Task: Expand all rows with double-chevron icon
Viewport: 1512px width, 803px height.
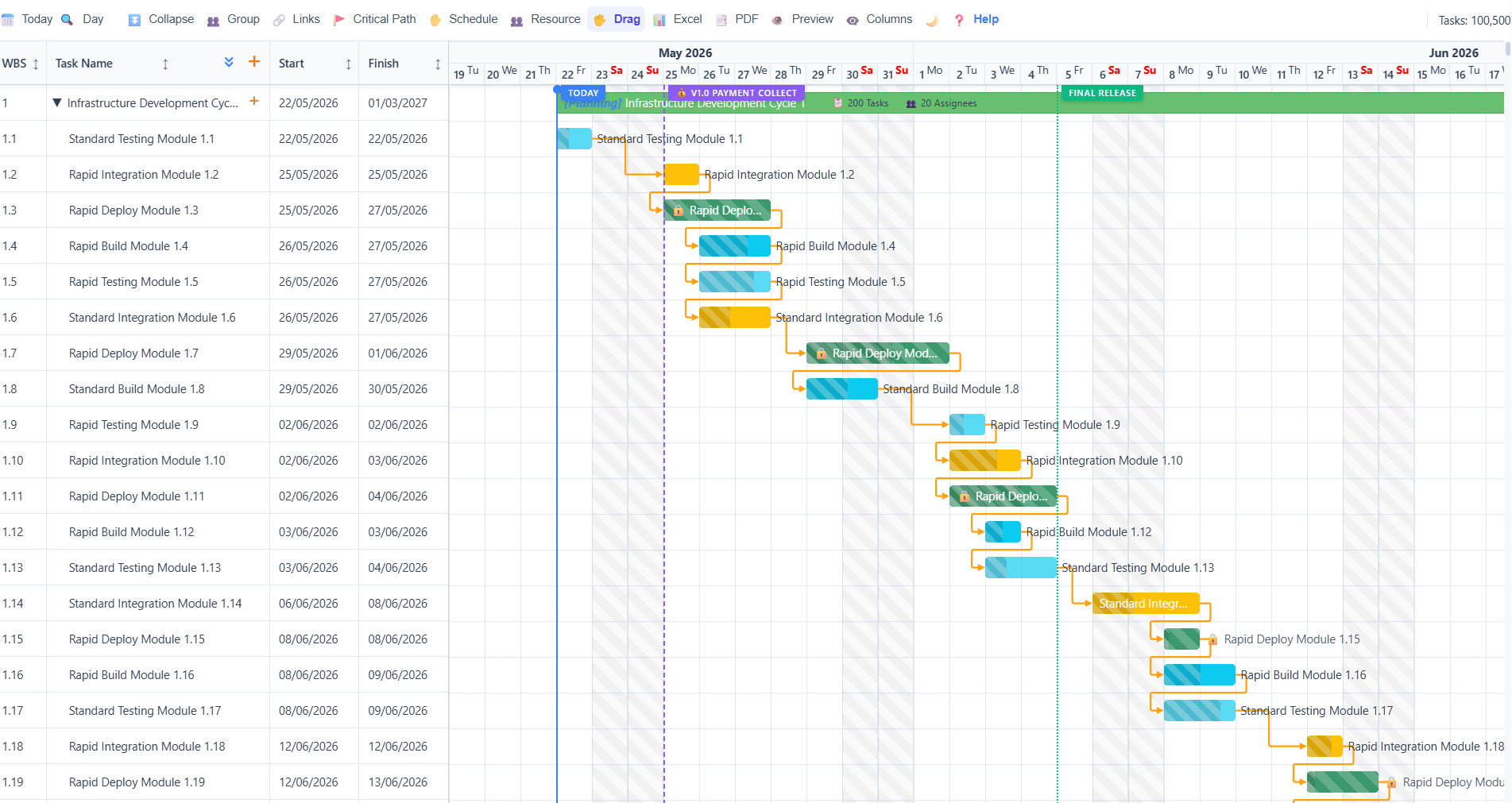Action: pyautogui.click(x=229, y=62)
